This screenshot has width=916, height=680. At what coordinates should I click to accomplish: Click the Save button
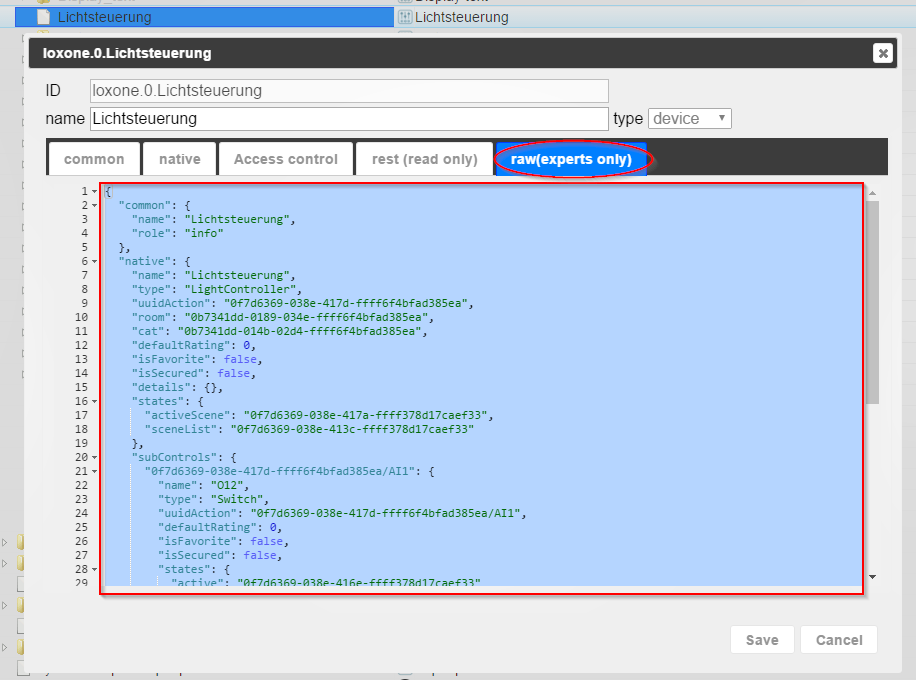tap(762, 640)
